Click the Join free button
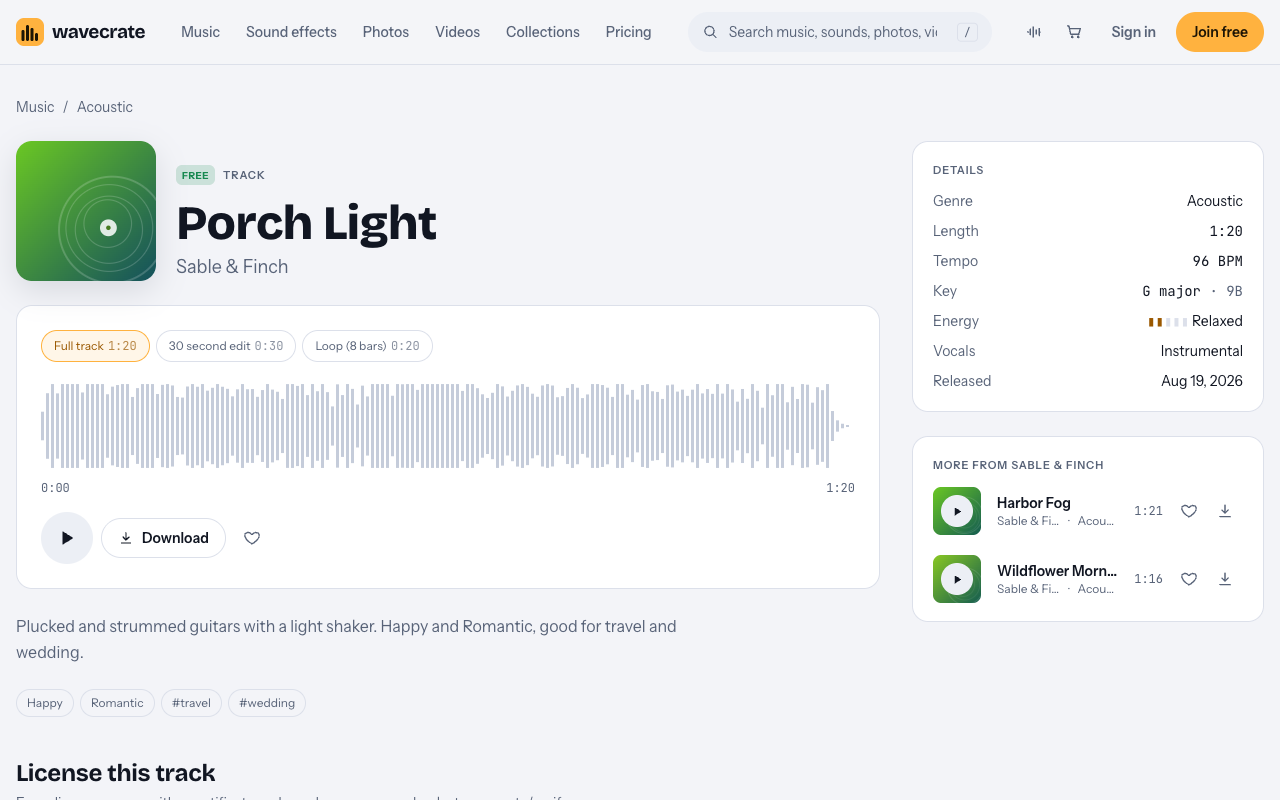The width and height of the screenshot is (1280, 800). click(x=1220, y=32)
